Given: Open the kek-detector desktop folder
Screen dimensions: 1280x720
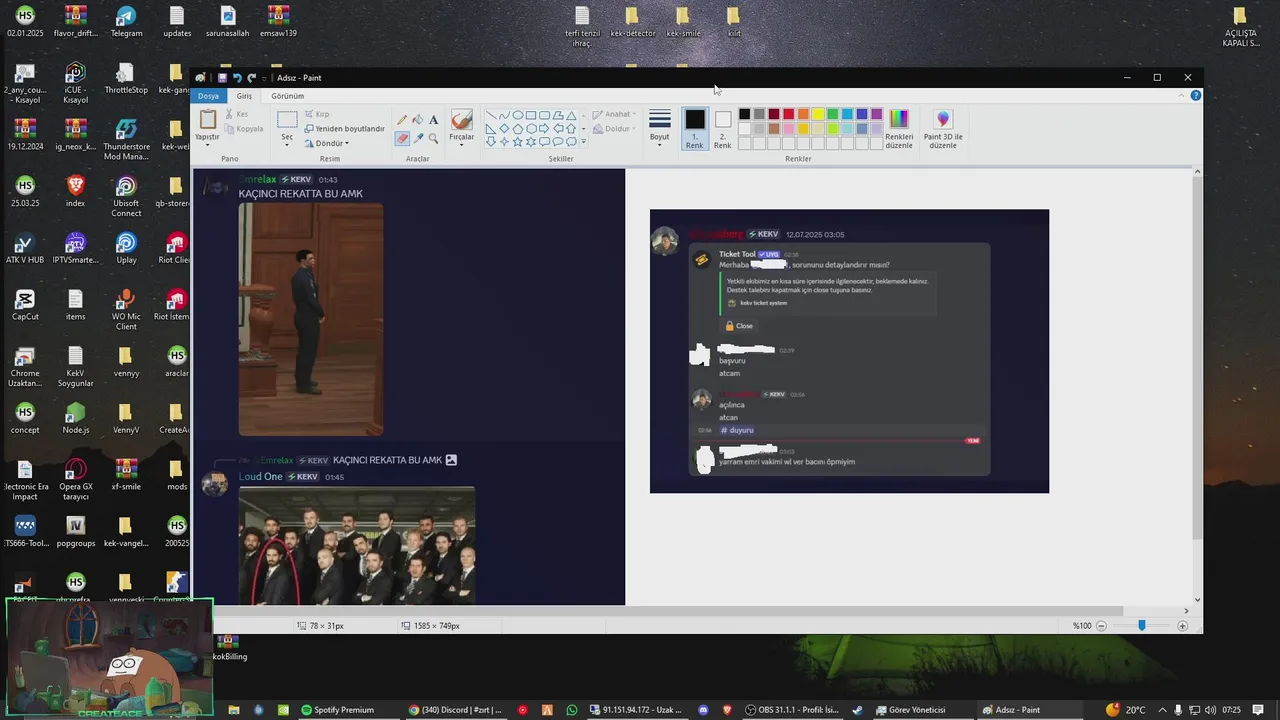Looking at the screenshot, I should pos(632,22).
